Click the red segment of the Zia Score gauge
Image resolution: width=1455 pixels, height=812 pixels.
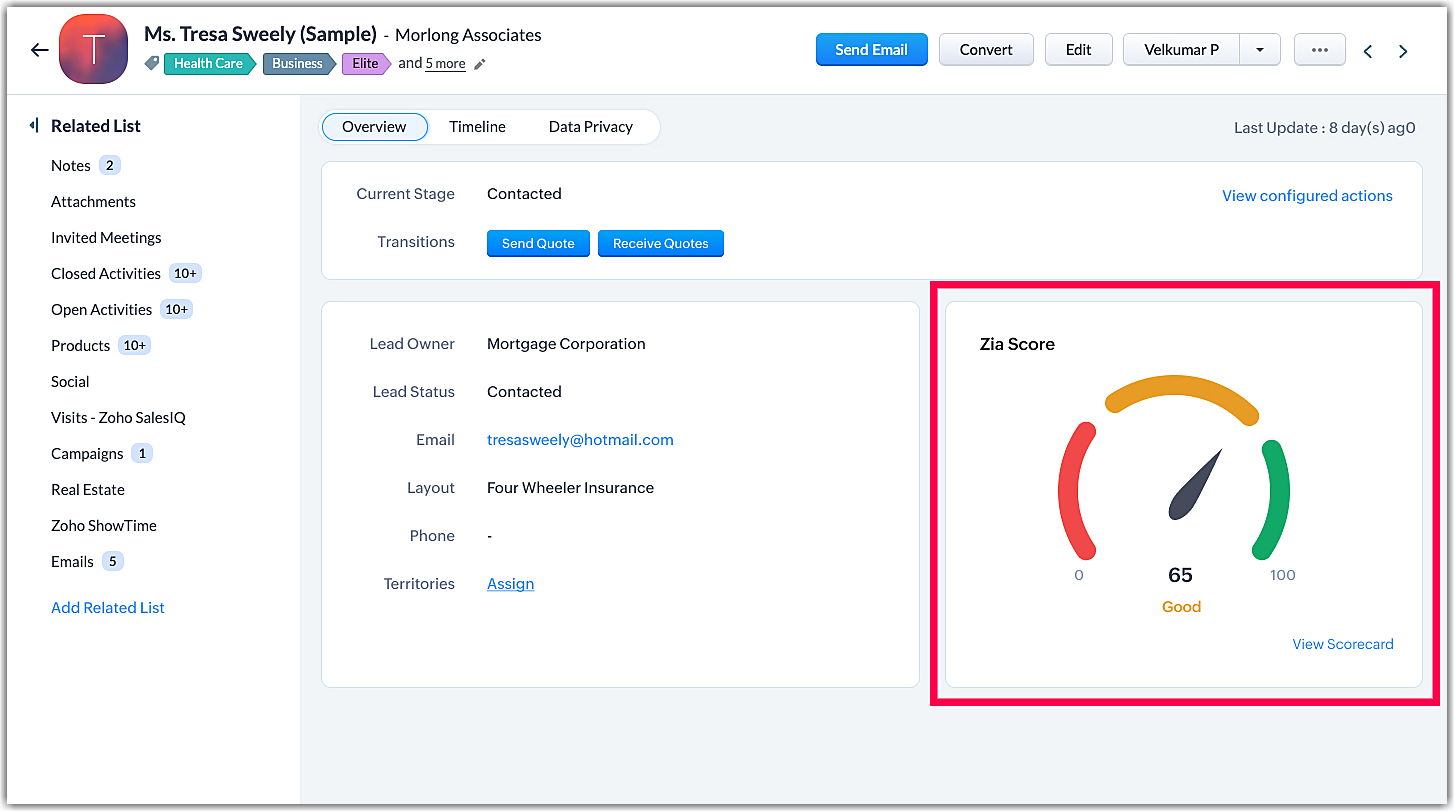[1069, 490]
